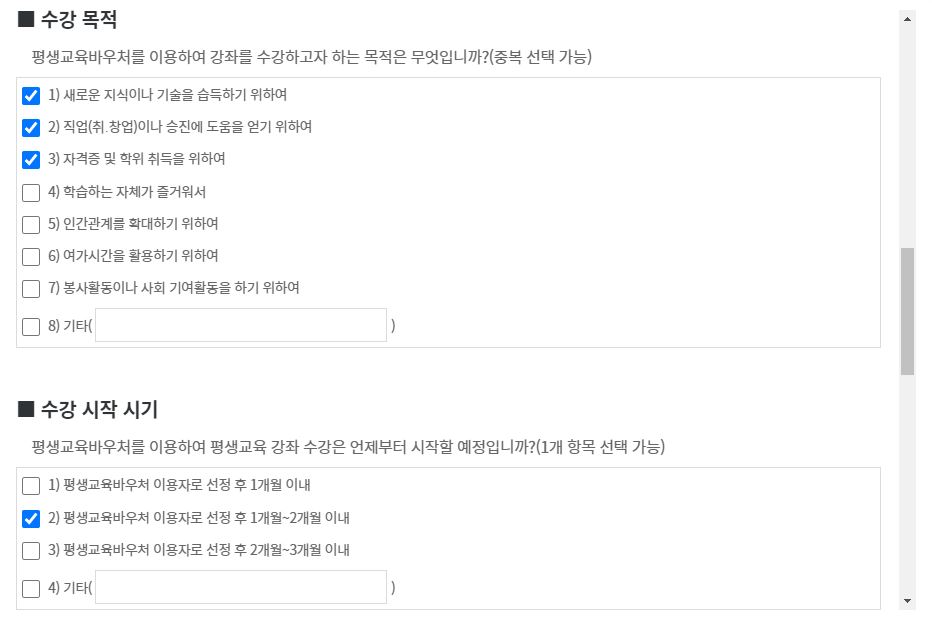This screenshot has height=622, width=932.
Task: Click the scrollbar down arrow
Action: [907, 601]
